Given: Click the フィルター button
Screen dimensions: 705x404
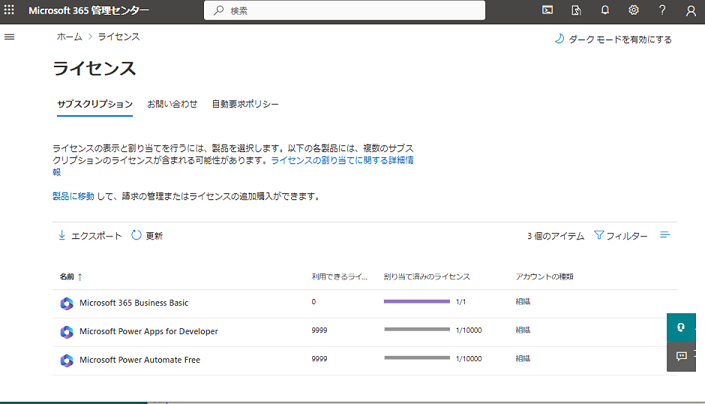Looking at the screenshot, I should click(x=621, y=235).
